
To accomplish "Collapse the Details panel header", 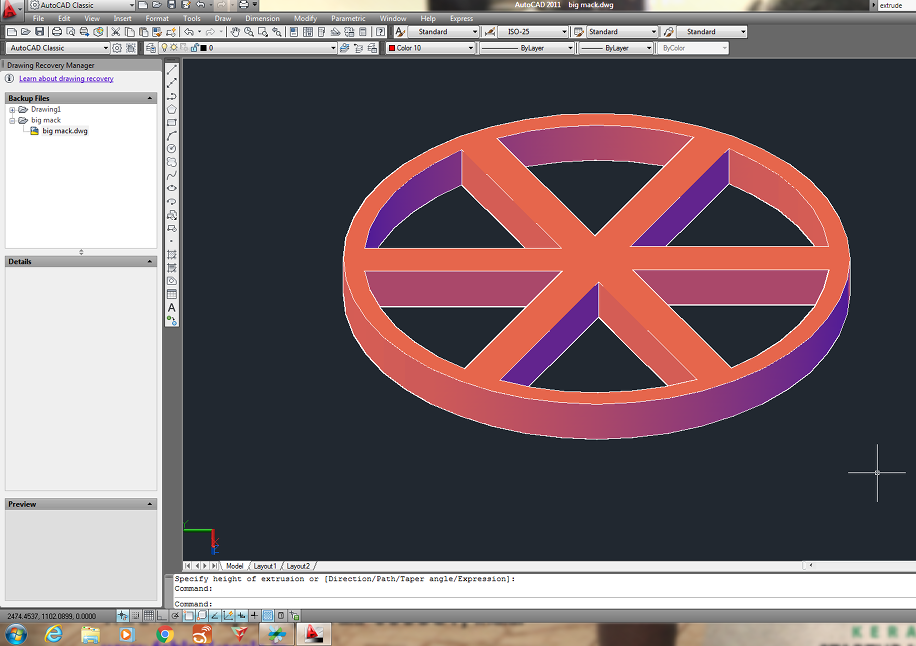I will click(81, 262).
